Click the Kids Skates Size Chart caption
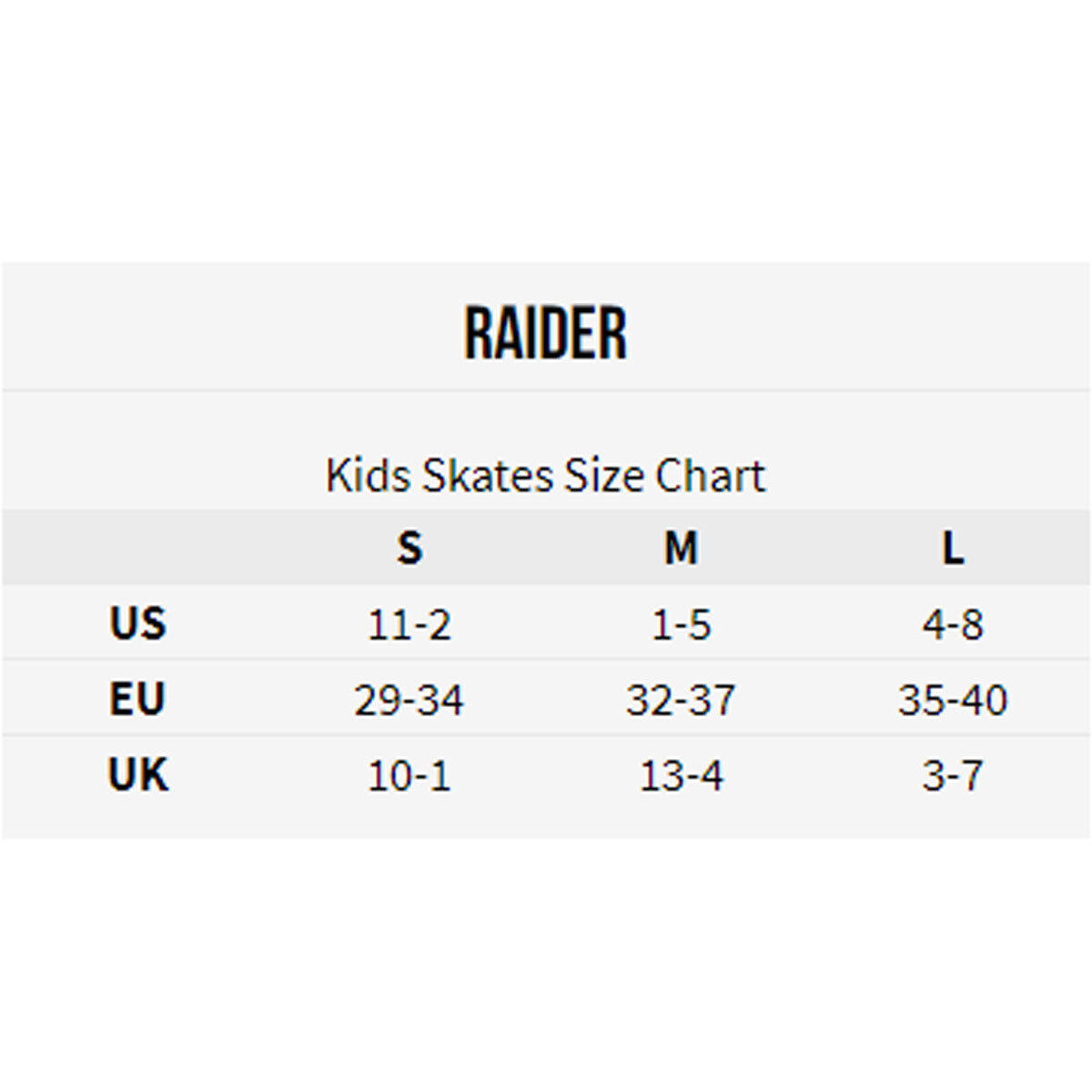Image resolution: width=1092 pixels, height=1092 pixels. tap(545, 475)
